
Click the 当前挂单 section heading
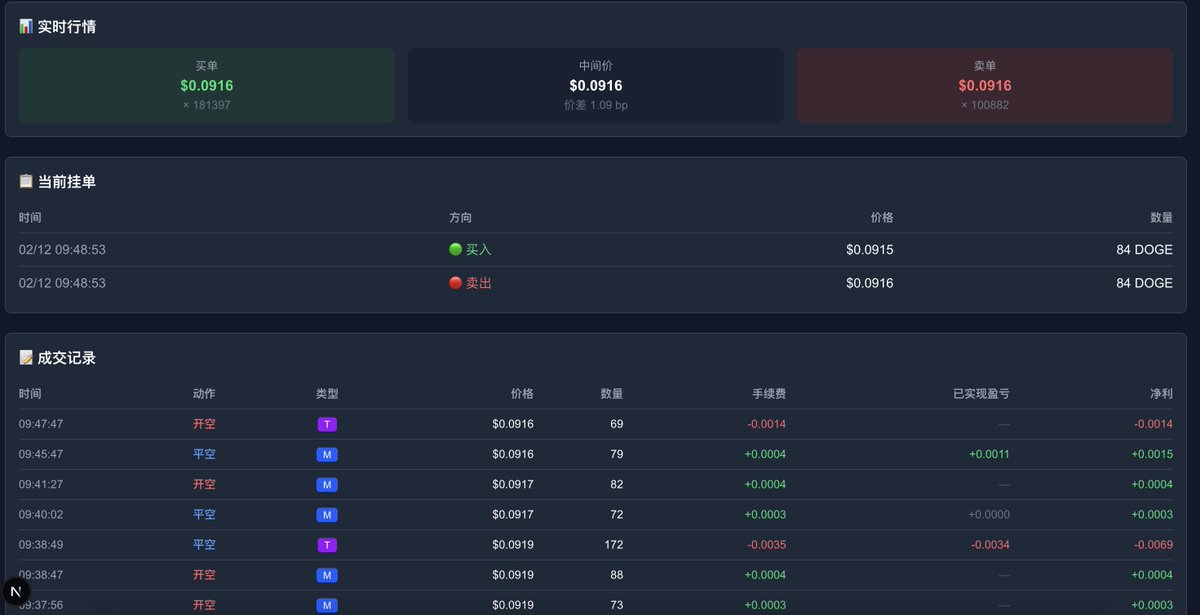click(67, 182)
